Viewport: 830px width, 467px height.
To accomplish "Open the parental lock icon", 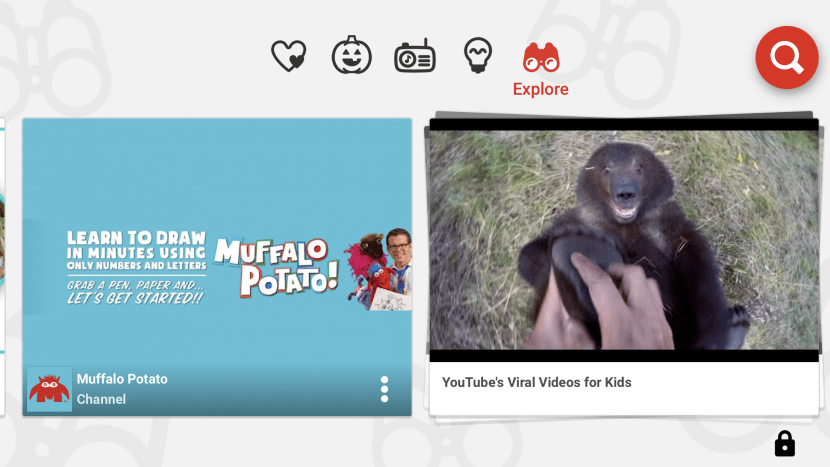I will click(x=784, y=443).
